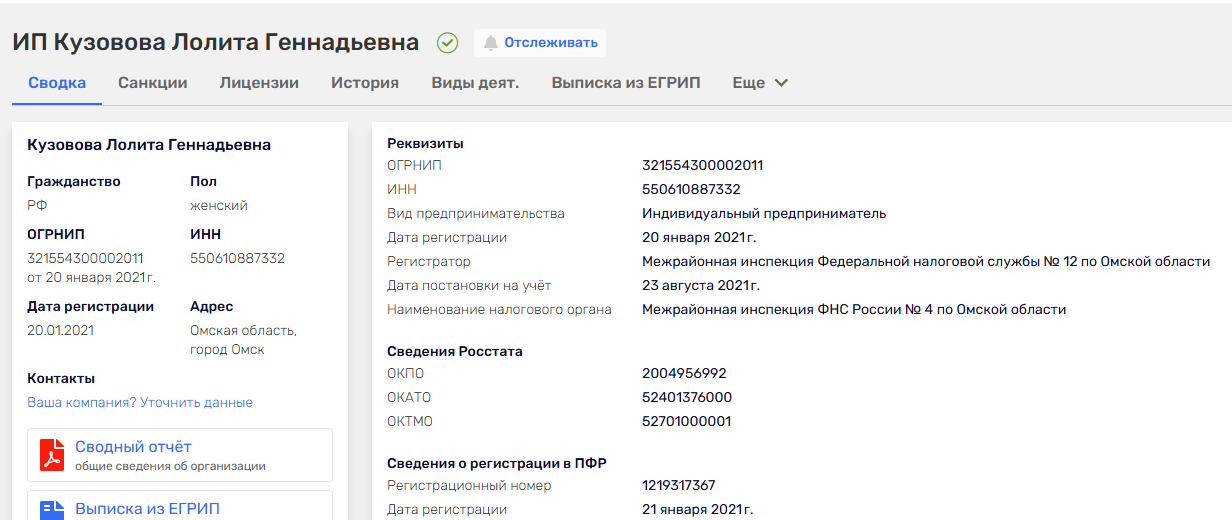This screenshot has height=520, width=1232.
Task: Open the Сводный отчёт link
Action: click(x=133, y=447)
